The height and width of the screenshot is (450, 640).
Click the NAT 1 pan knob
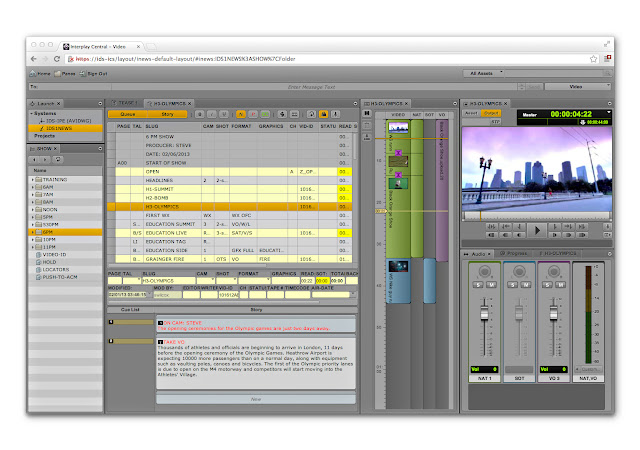pyautogui.click(x=484, y=271)
